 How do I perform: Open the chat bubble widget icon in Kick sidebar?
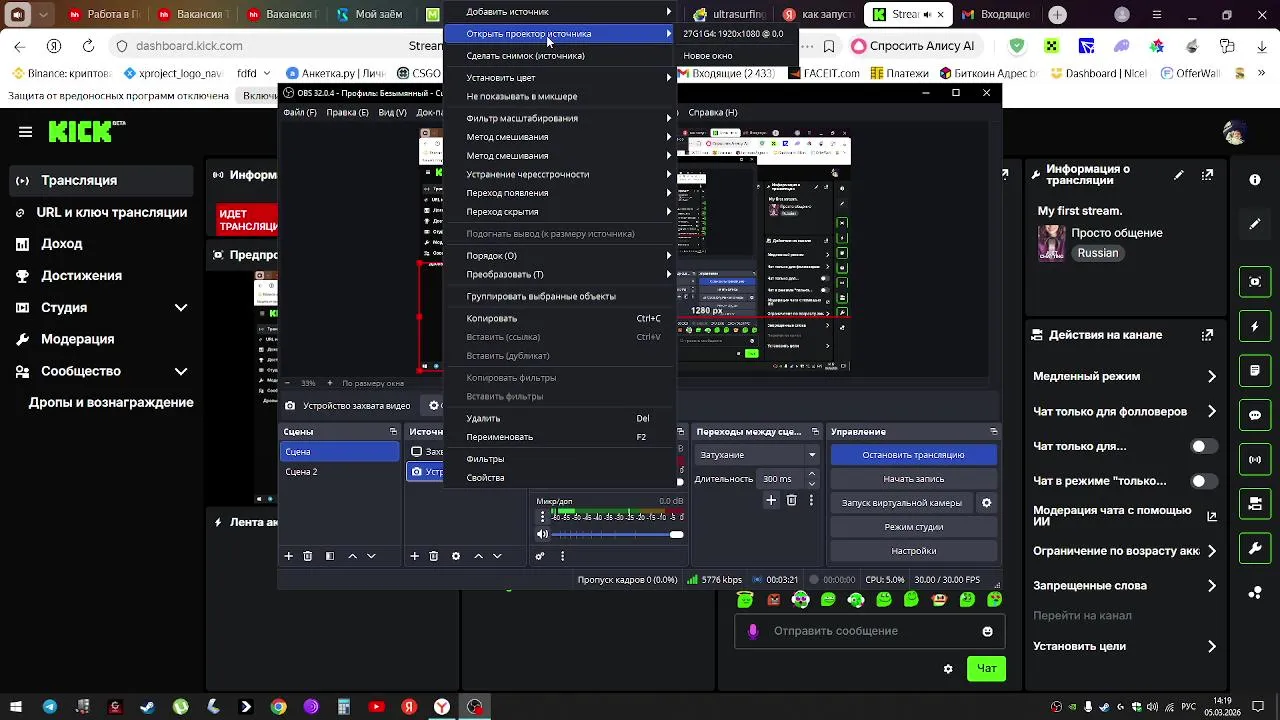tap(1255, 415)
